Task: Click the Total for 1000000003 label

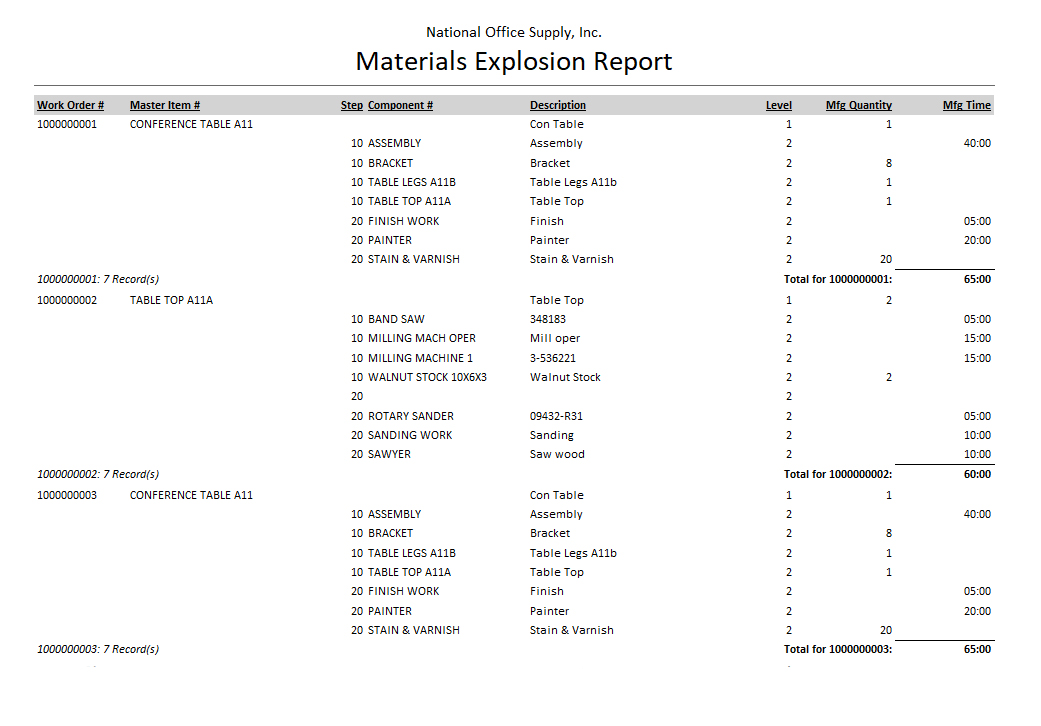Action: (838, 650)
